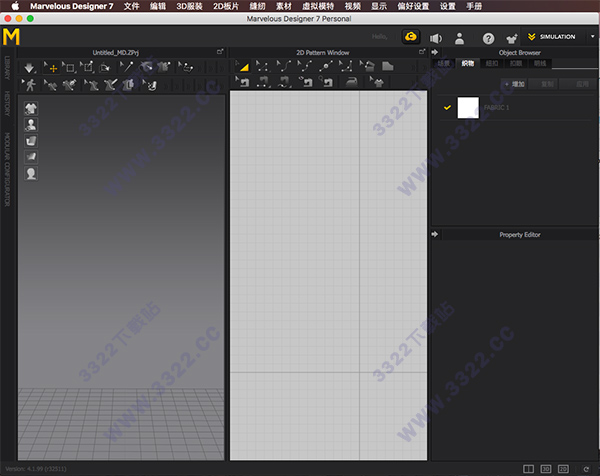Select the Edit Pattern points tool

(x=262, y=67)
